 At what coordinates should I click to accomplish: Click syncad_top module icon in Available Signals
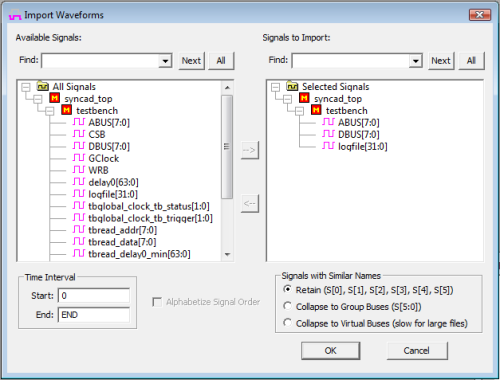pyautogui.click(x=55, y=98)
